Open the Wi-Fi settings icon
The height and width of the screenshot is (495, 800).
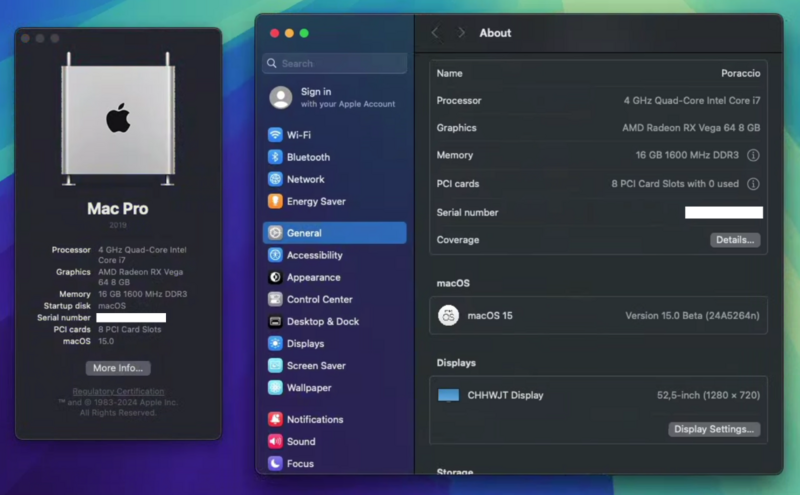click(x=275, y=135)
